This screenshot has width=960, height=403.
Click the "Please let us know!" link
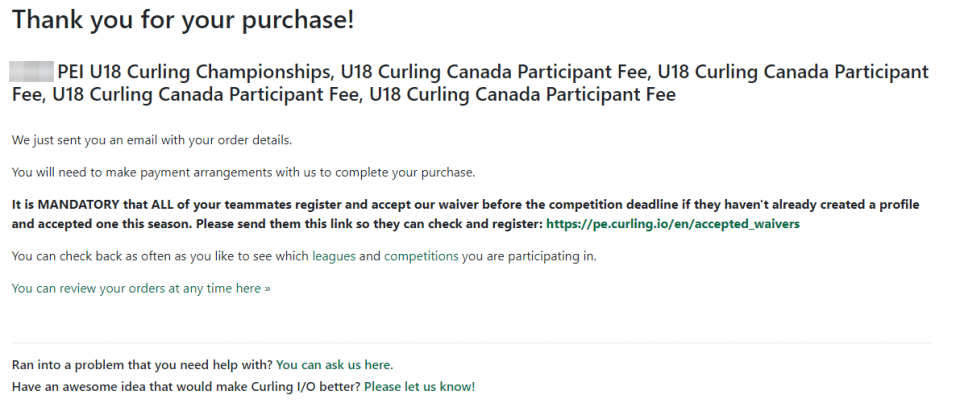419,386
